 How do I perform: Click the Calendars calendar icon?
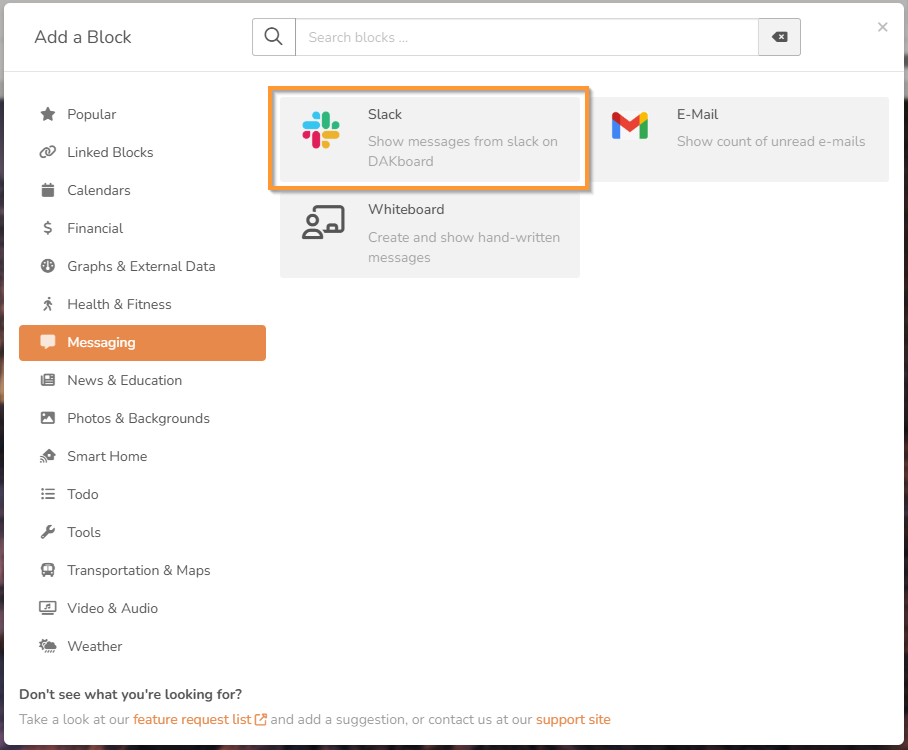[x=48, y=190]
